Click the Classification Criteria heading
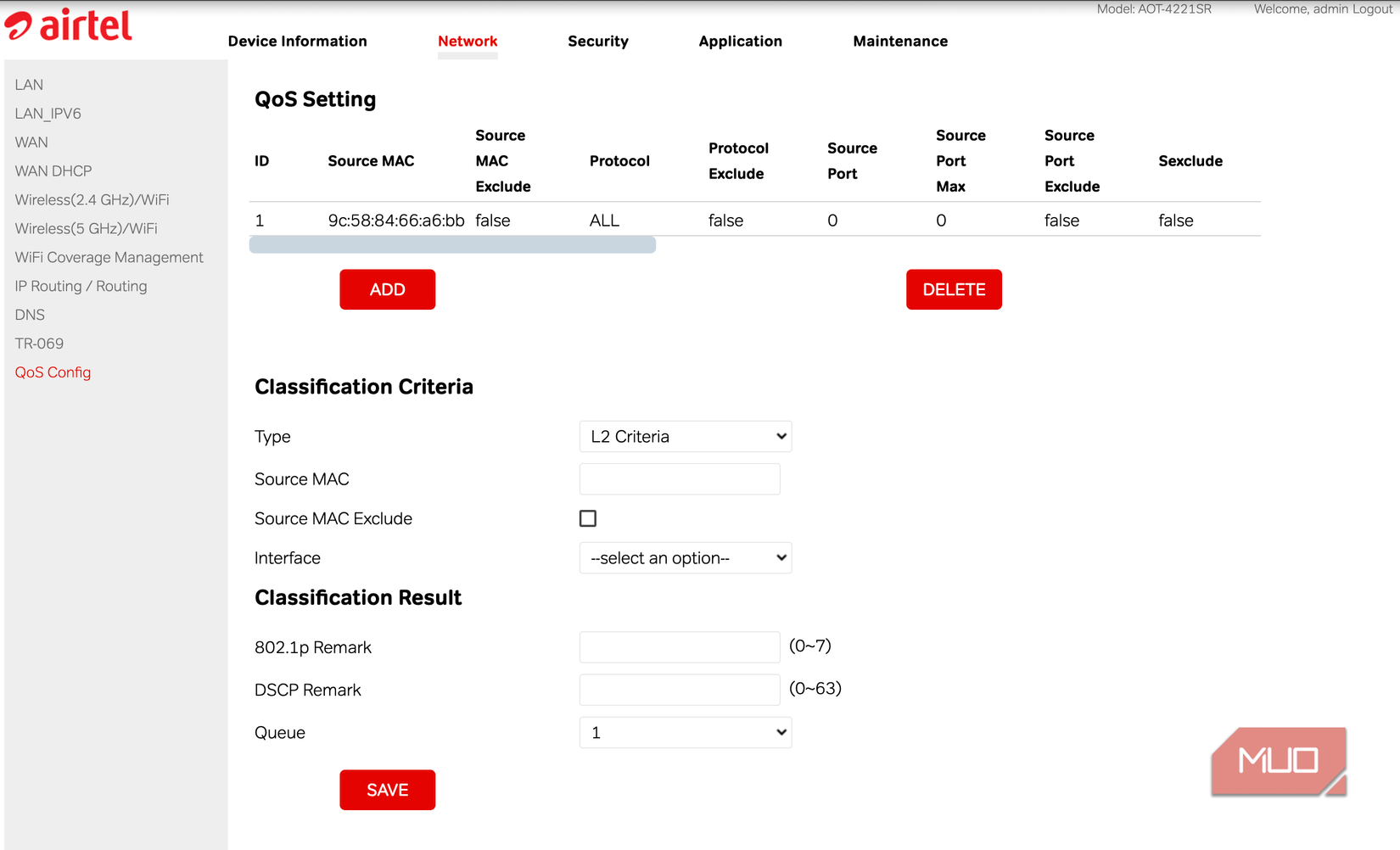The width and height of the screenshot is (1400, 850). click(x=364, y=387)
